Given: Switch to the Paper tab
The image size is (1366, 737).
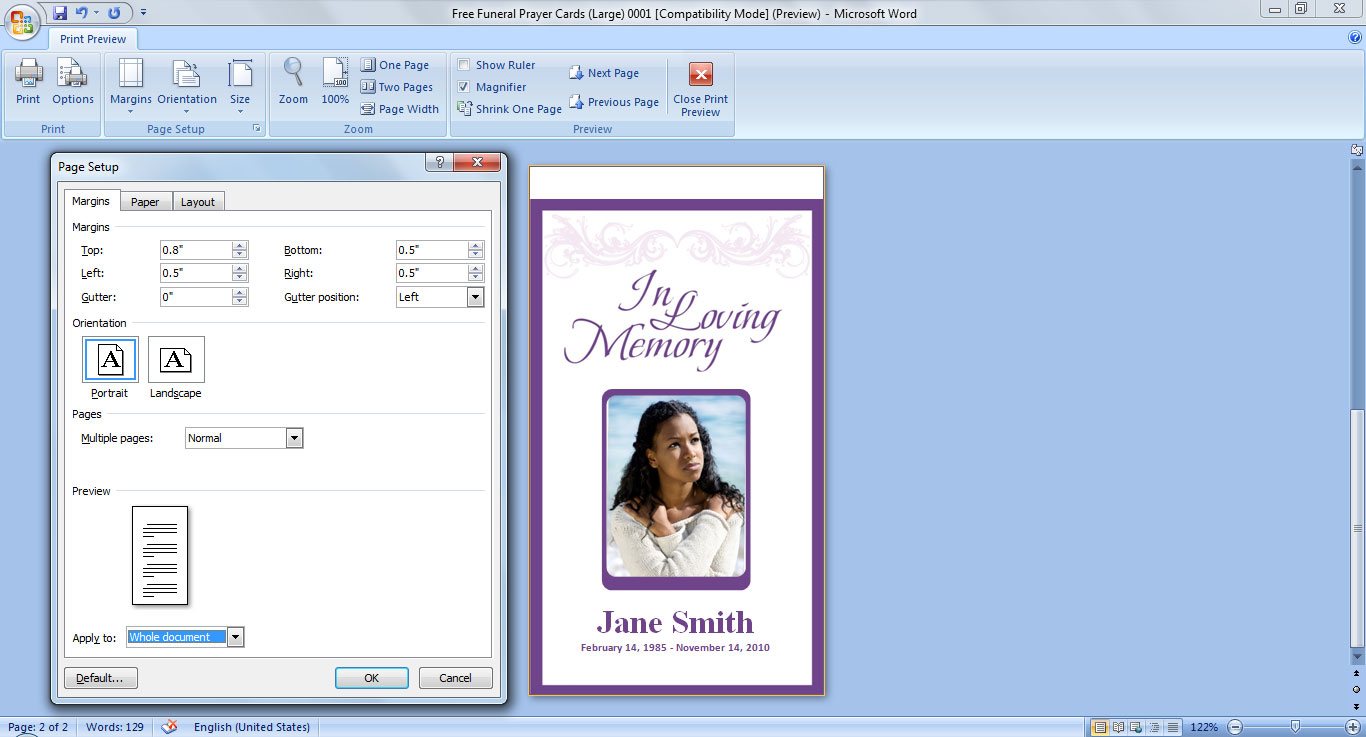Looking at the screenshot, I should click(145, 202).
